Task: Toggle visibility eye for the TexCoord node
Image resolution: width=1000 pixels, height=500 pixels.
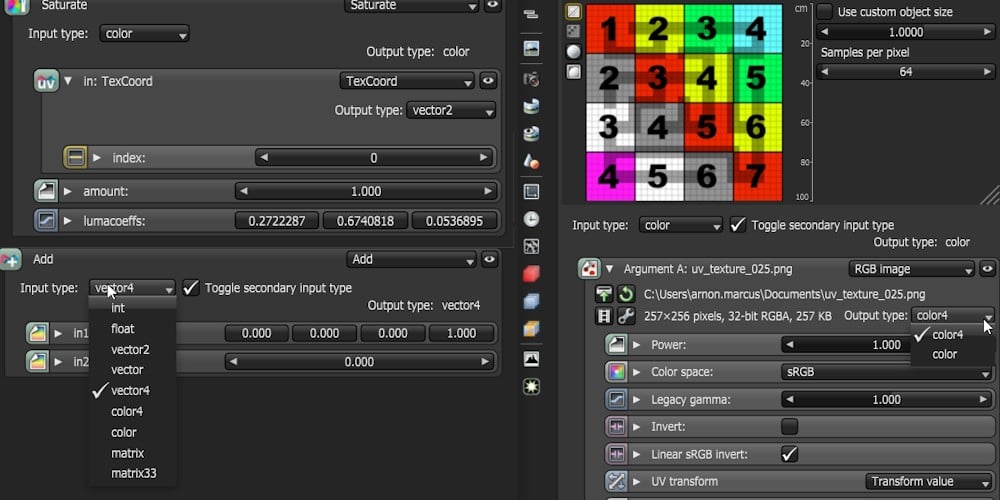Action: coord(488,81)
